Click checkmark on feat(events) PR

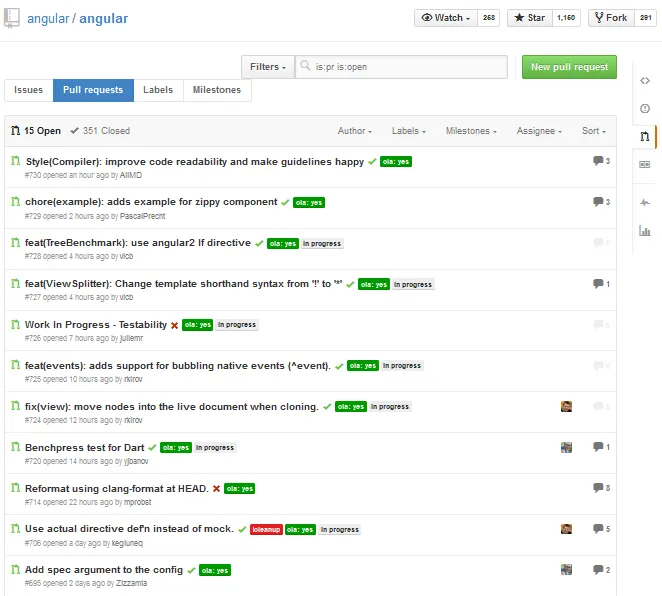point(339,366)
